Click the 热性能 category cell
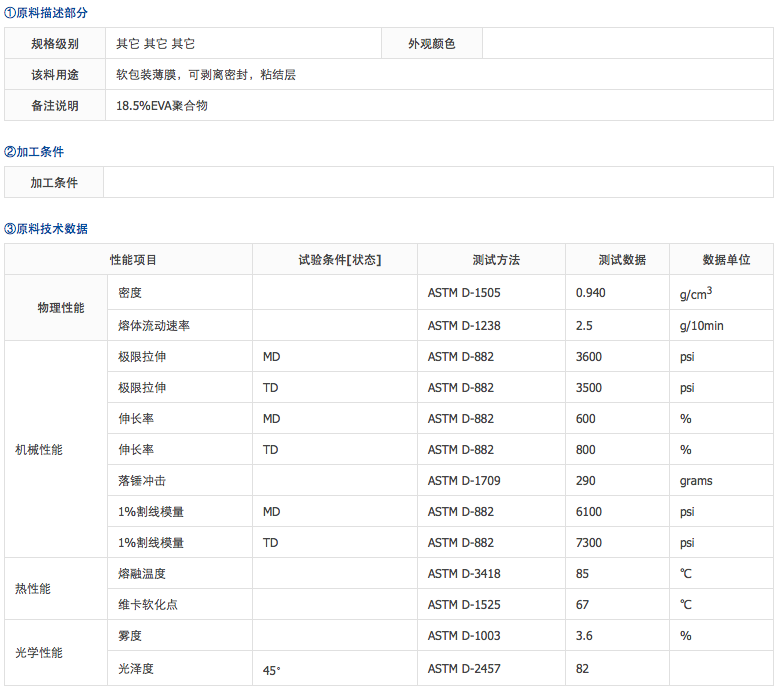Screen dimensions: 776x691 tap(33, 589)
